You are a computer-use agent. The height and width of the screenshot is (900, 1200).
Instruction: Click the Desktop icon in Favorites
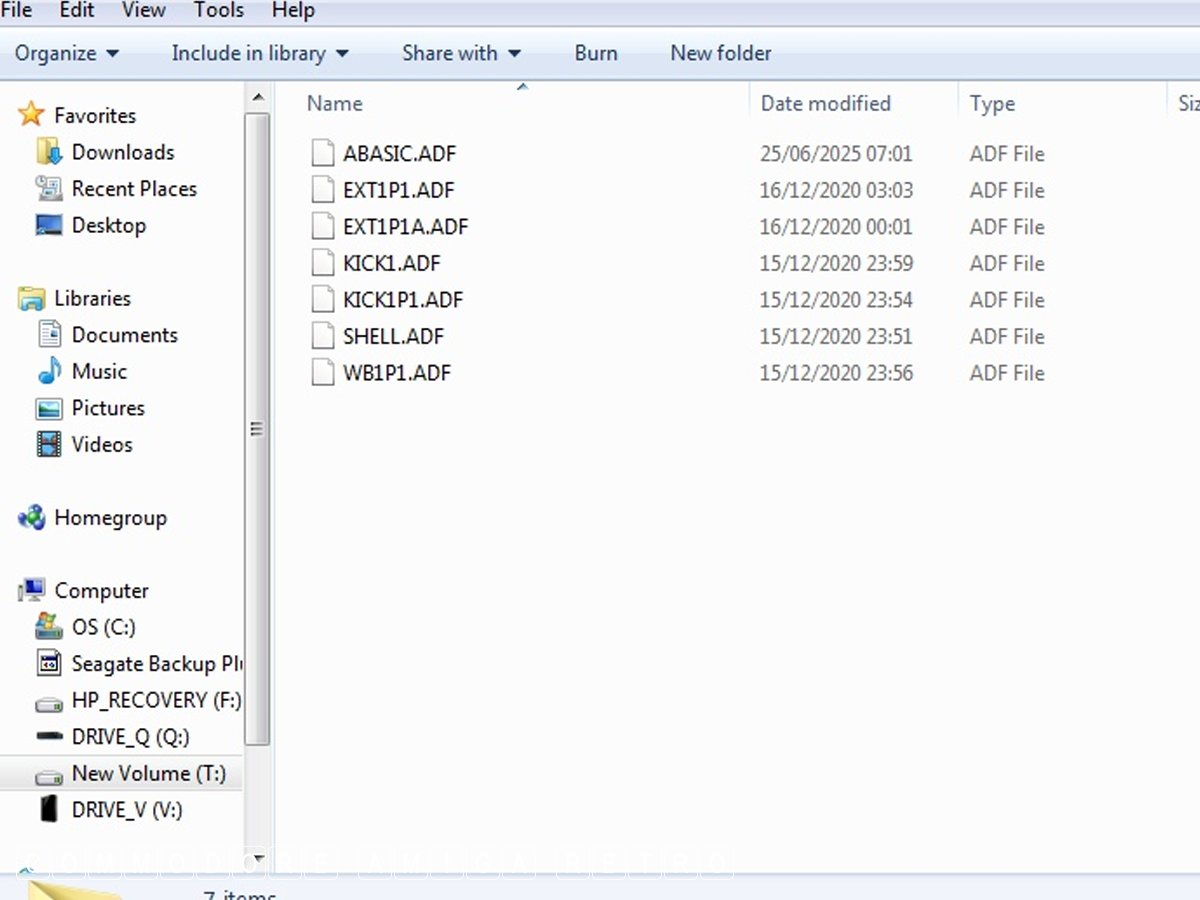point(49,225)
